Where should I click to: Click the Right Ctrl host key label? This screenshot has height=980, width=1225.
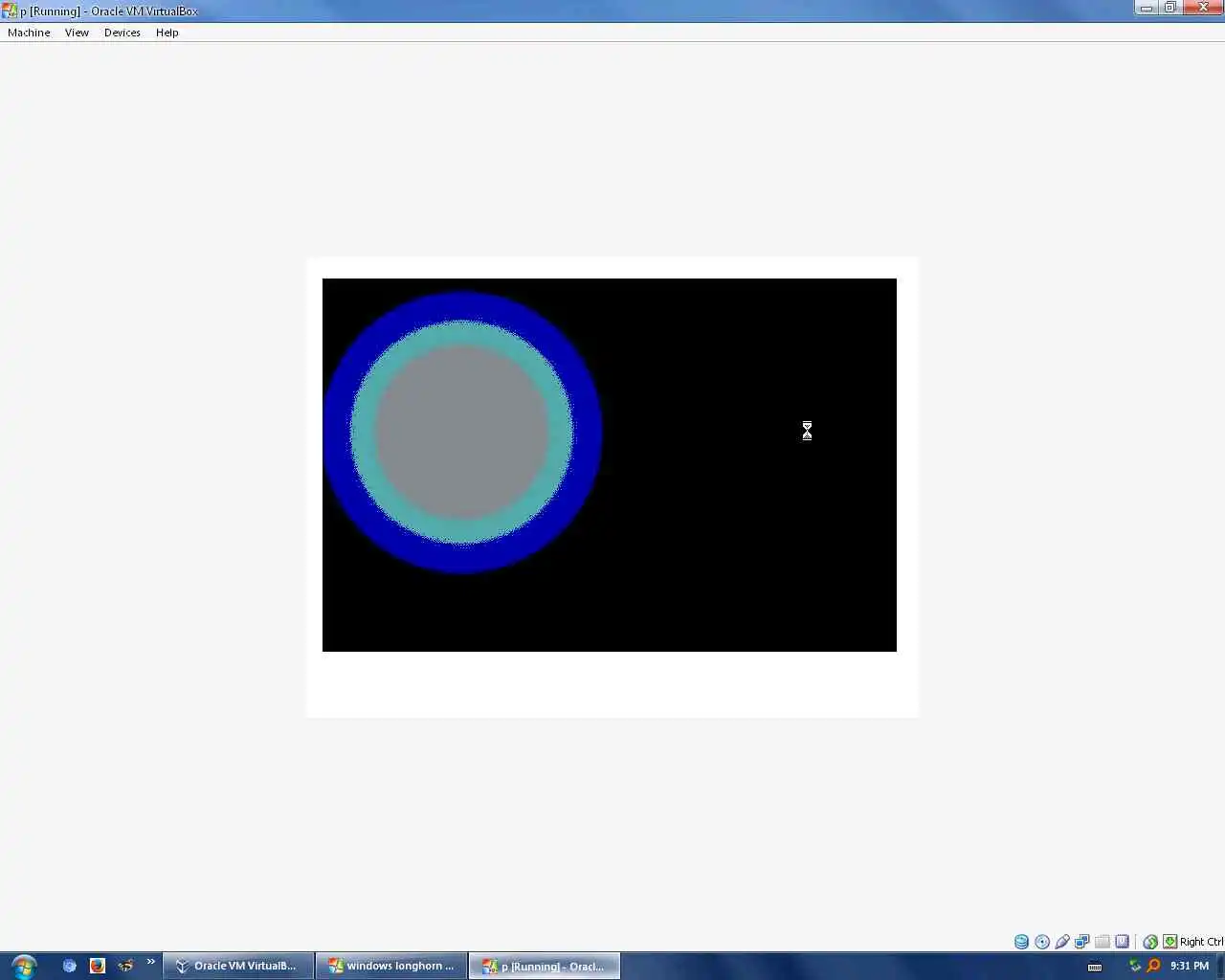(1201, 942)
